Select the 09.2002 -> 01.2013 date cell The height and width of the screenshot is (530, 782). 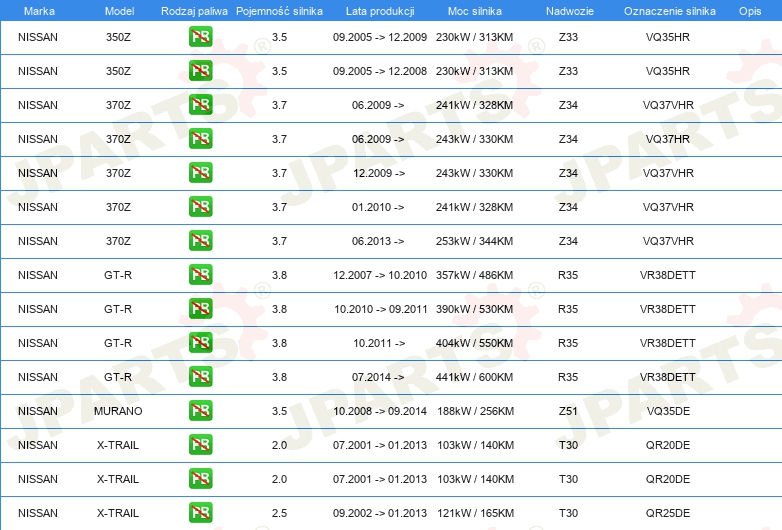tap(380, 513)
